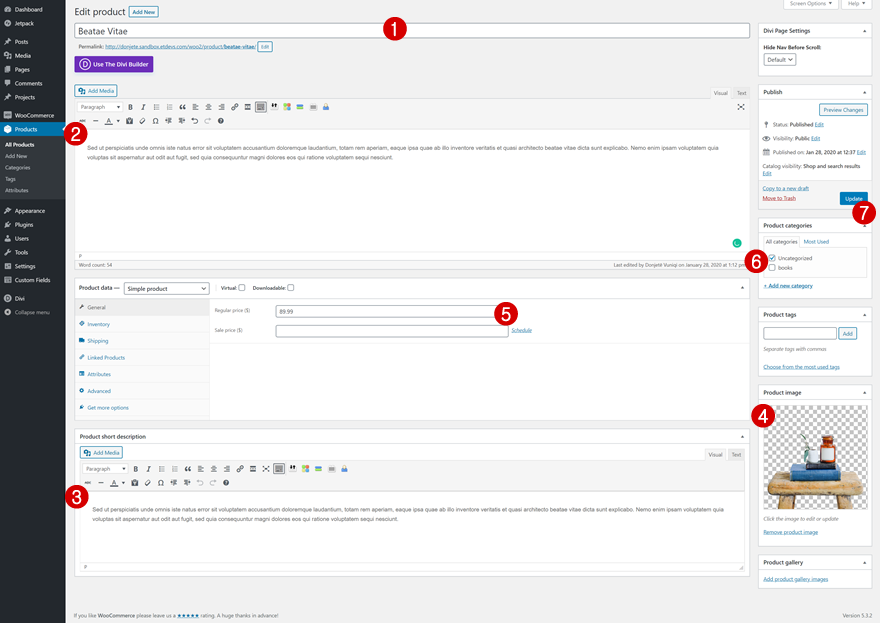The width and height of the screenshot is (880, 623).
Task: Toggle italic in short description toolbar
Action: click(148, 469)
